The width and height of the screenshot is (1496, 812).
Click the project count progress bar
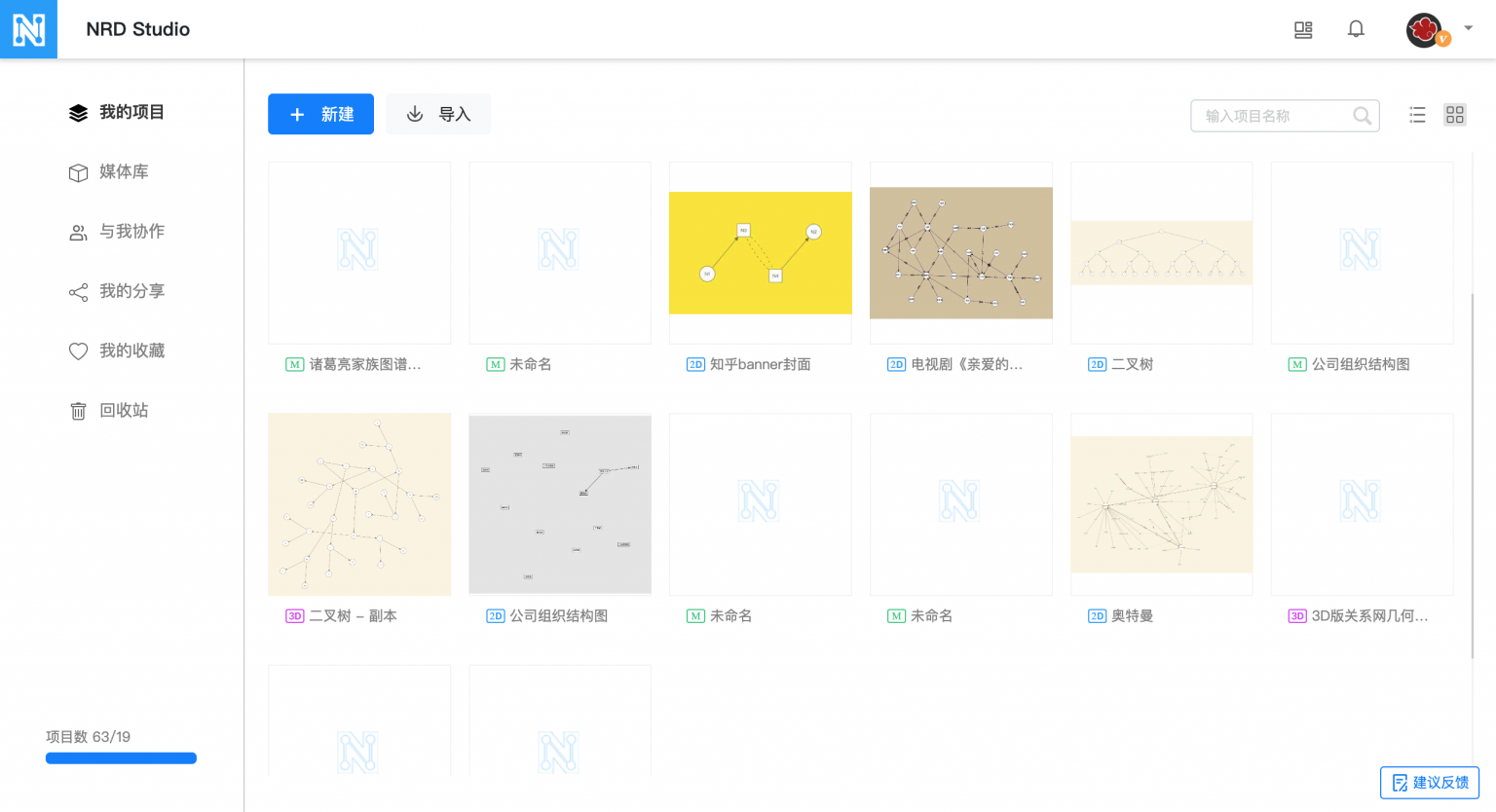coord(121,757)
